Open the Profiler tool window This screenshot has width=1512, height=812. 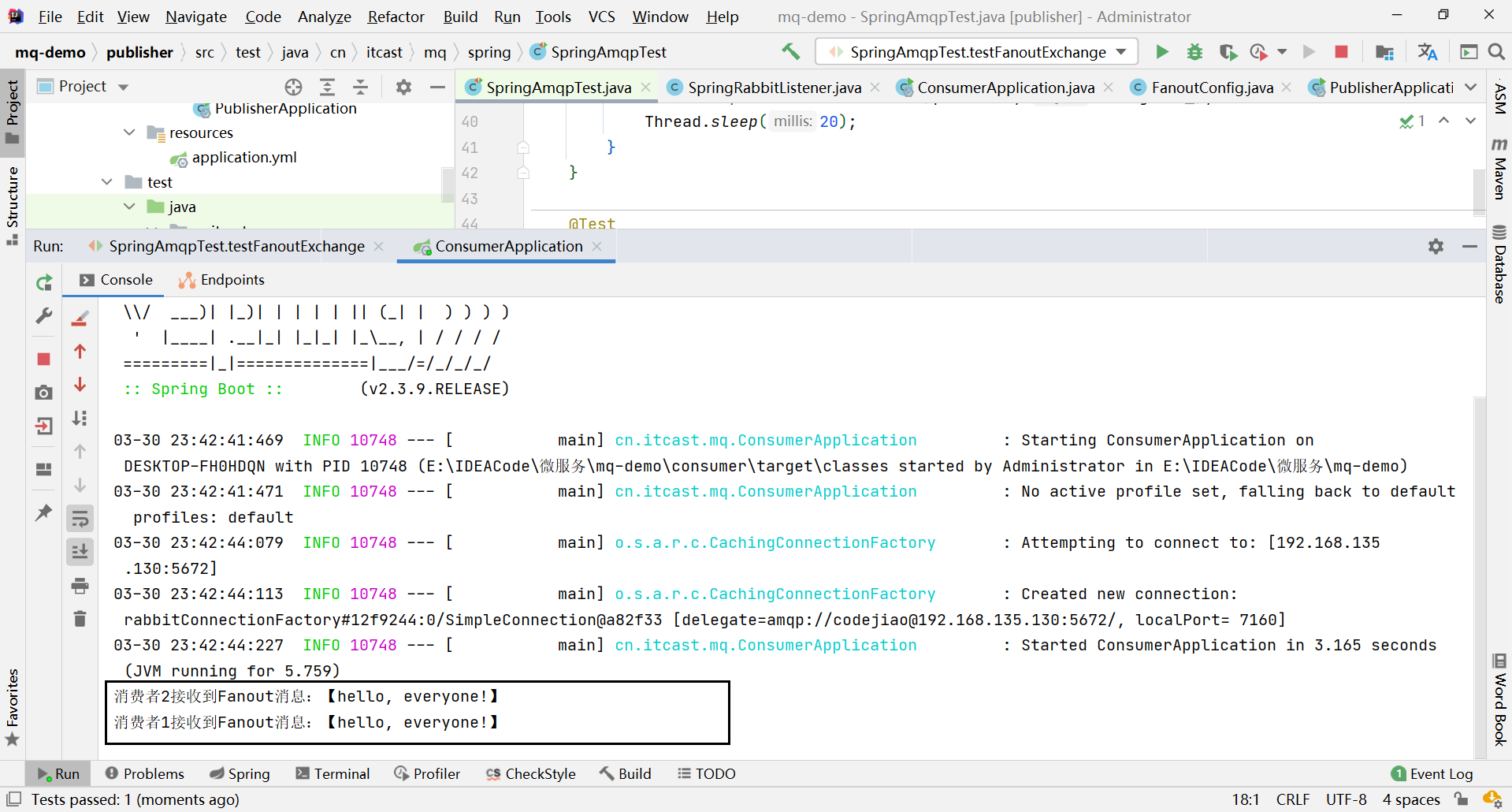click(x=427, y=774)
